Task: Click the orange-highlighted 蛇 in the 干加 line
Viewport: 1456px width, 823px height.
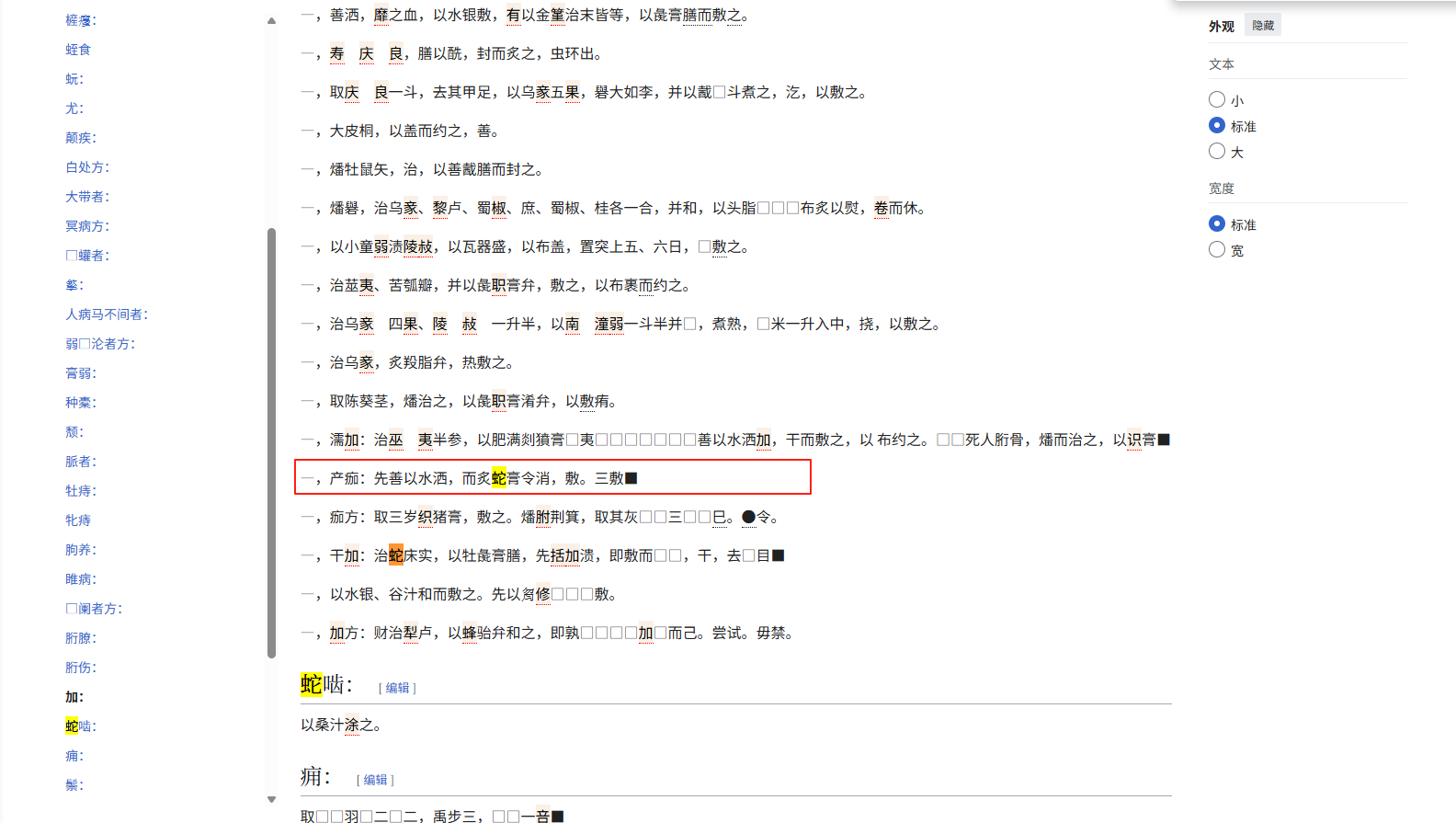Action: tap(396, 555)
